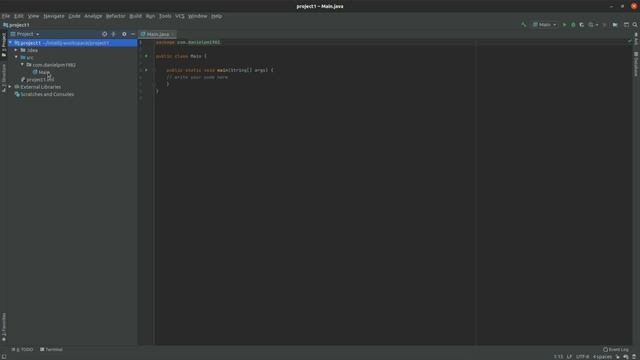
Task: Click the Run gutter arrow beside class Main
Action: click(x=146, y=56)
